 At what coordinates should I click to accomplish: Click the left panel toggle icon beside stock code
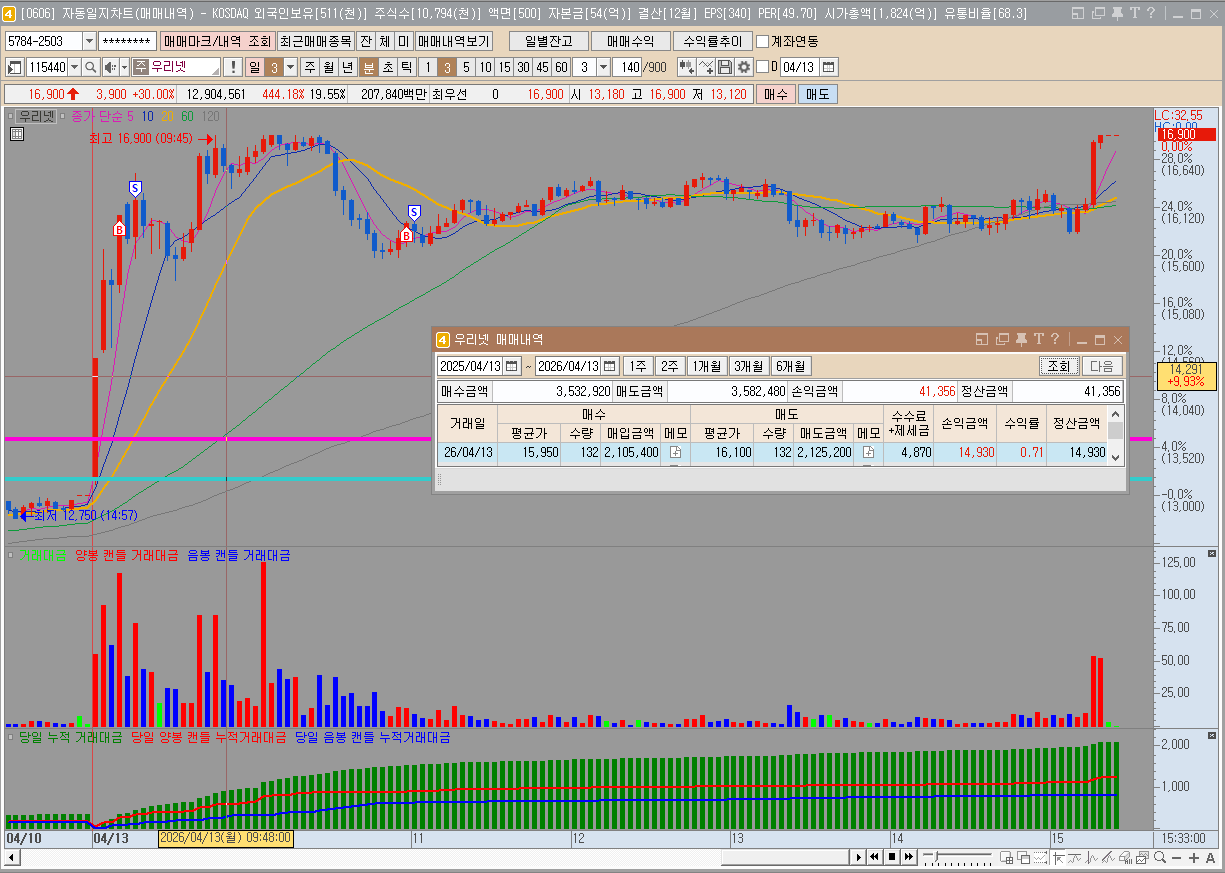point(15,67)
